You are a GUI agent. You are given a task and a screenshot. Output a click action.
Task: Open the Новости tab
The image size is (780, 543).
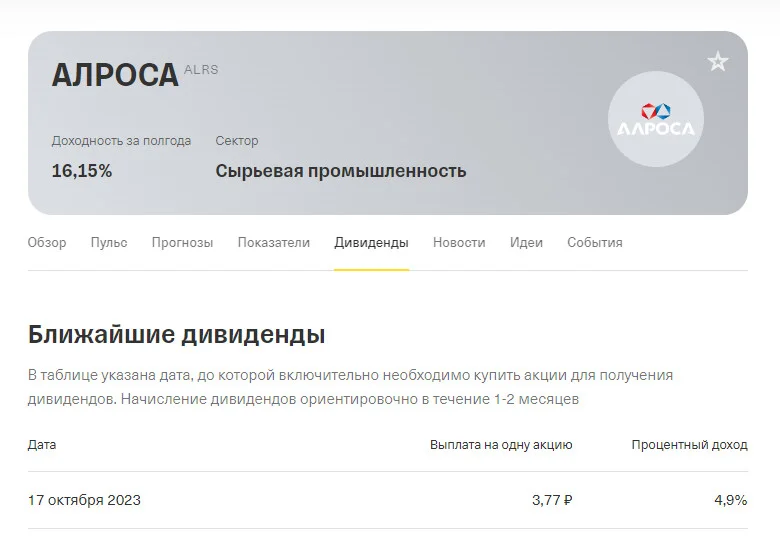[x=459, y=243]
